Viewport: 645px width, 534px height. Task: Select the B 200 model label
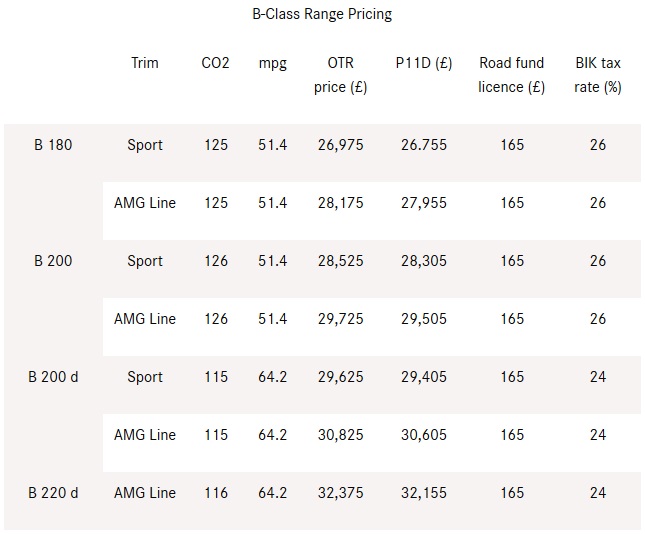coord(53,261)
